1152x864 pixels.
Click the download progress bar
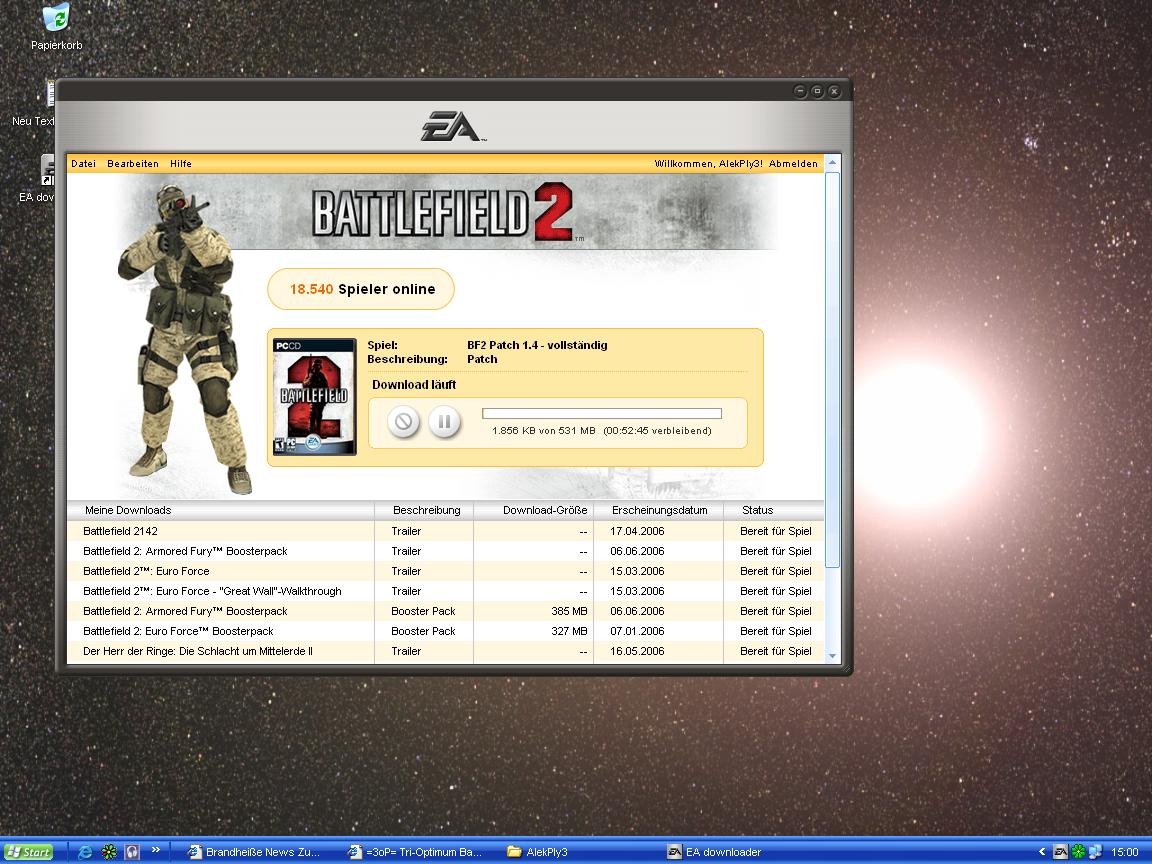pos(602,414)
